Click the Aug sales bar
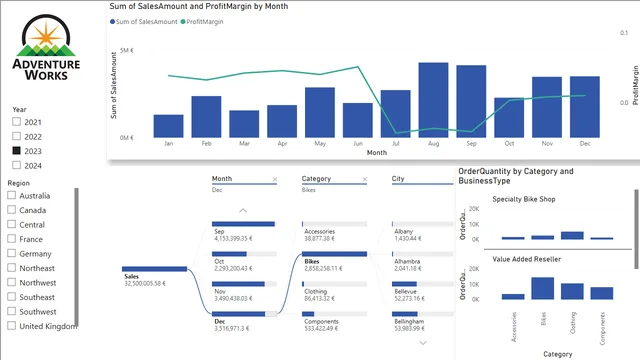The image size is (640, 360). [x=433, y=100]
